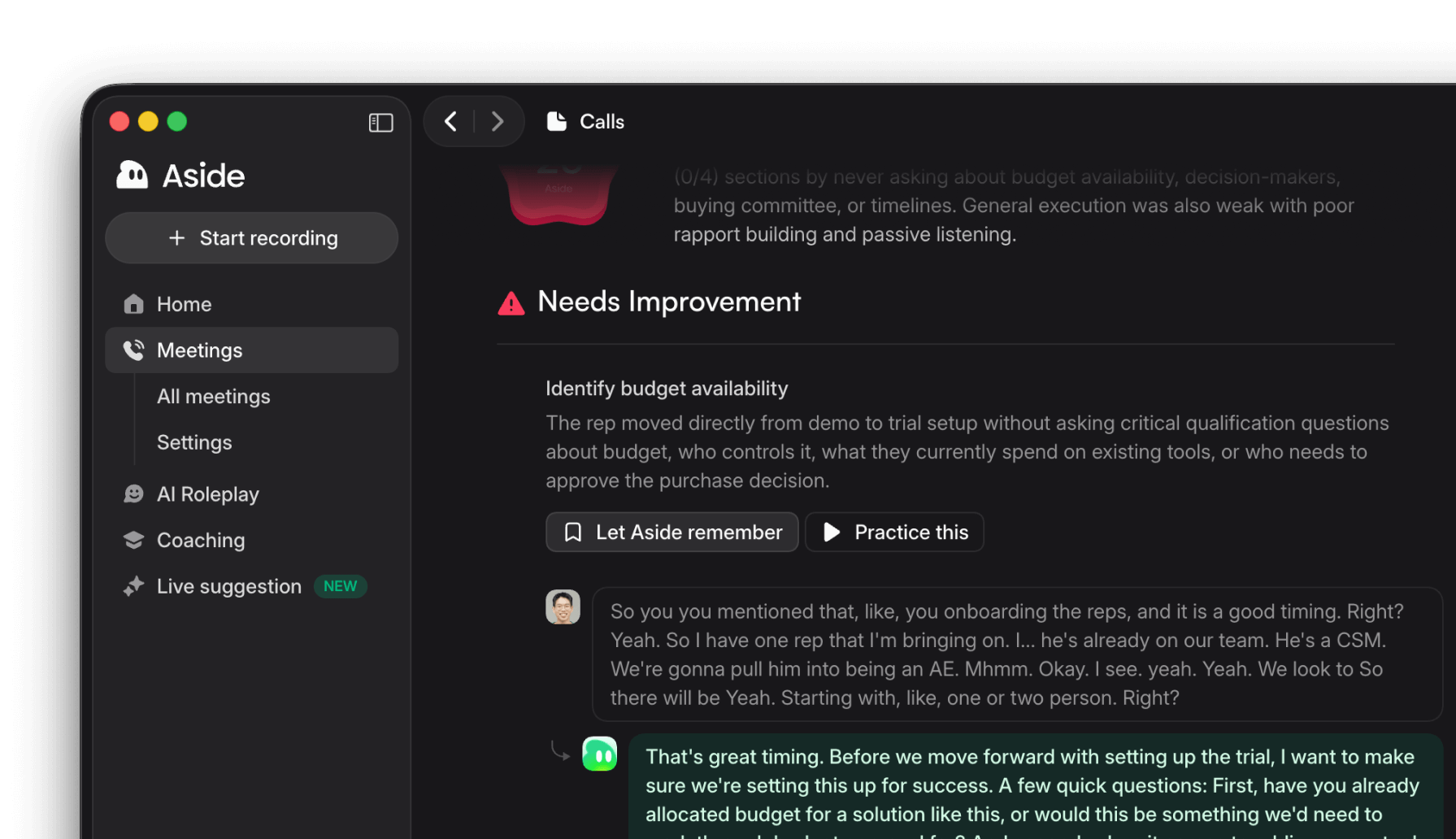Click the forward navigation arrow
The image size is (1456, 839).
(498, 120)
